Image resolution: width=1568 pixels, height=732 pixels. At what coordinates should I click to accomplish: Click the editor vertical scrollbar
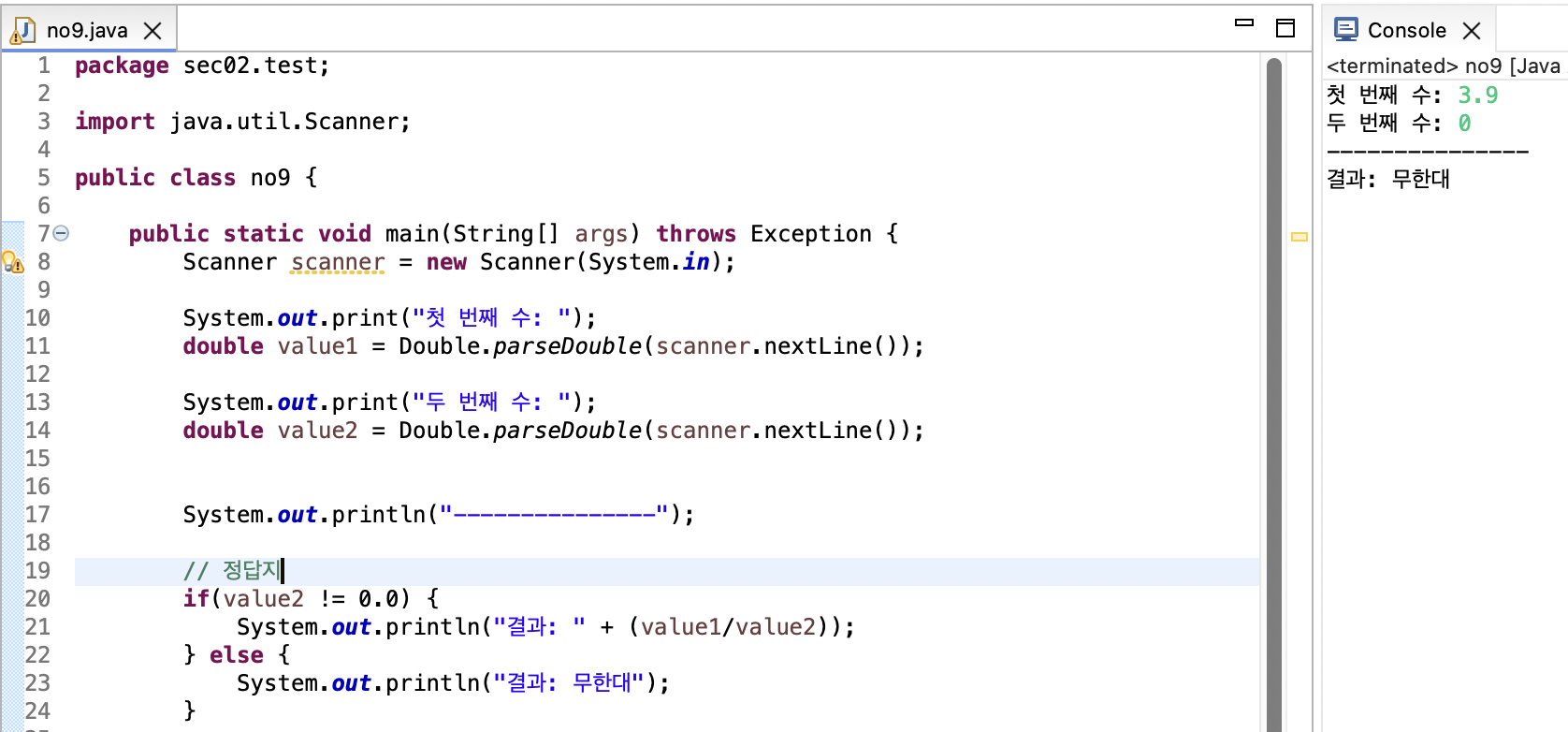tap(1273, 393)
